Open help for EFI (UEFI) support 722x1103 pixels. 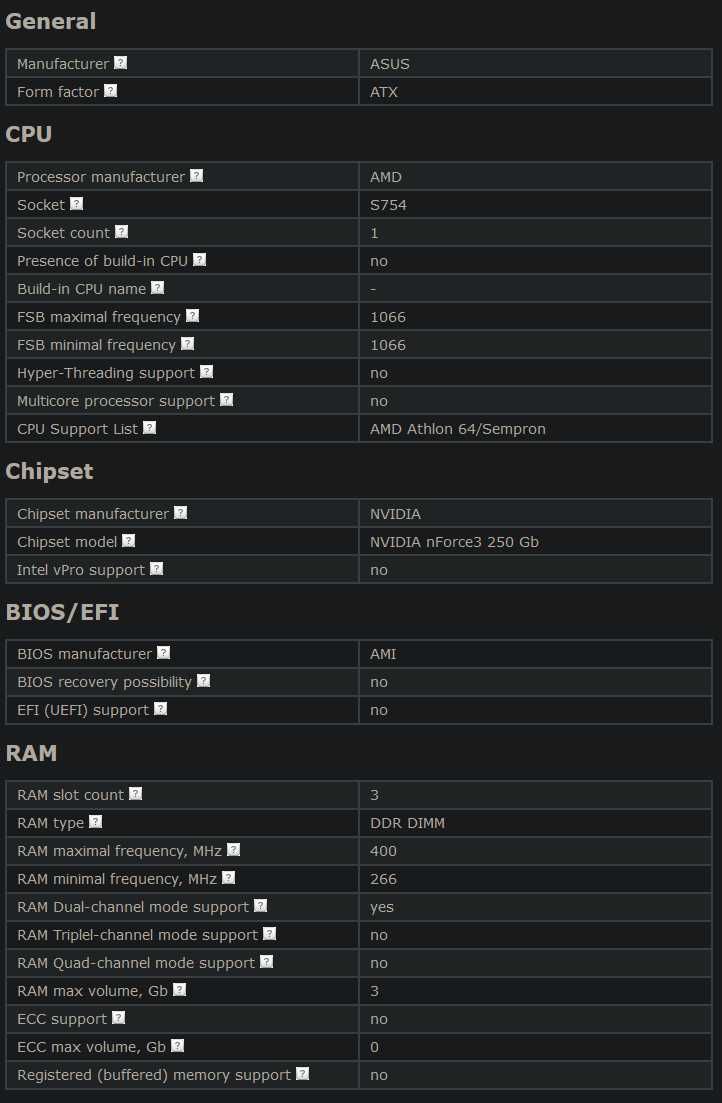click(x=160, y=708)
